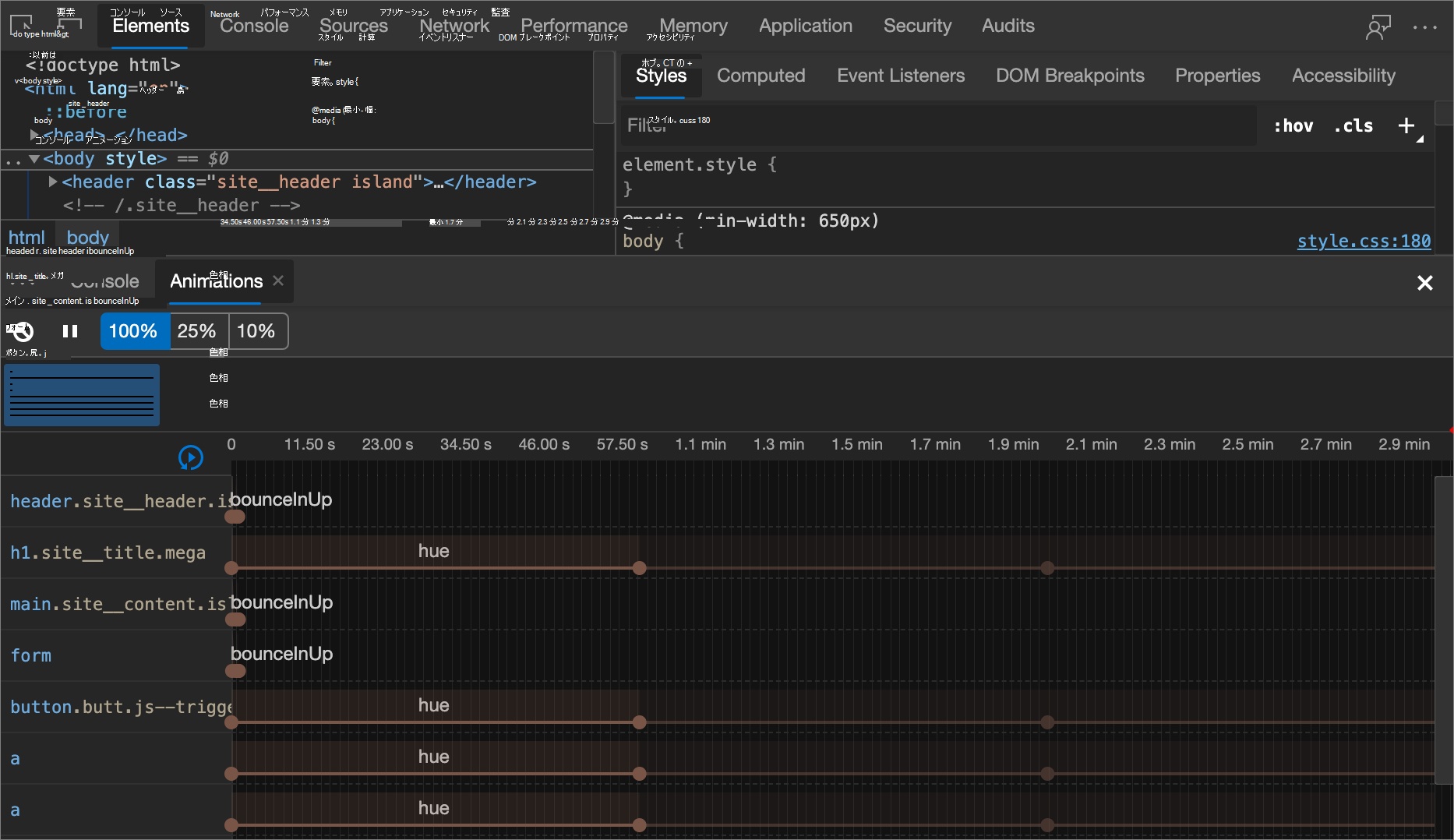Select the Styles sidebar tab
Image resolution: width=1454 pixels, height=840 pixels.
pos(661,76)
